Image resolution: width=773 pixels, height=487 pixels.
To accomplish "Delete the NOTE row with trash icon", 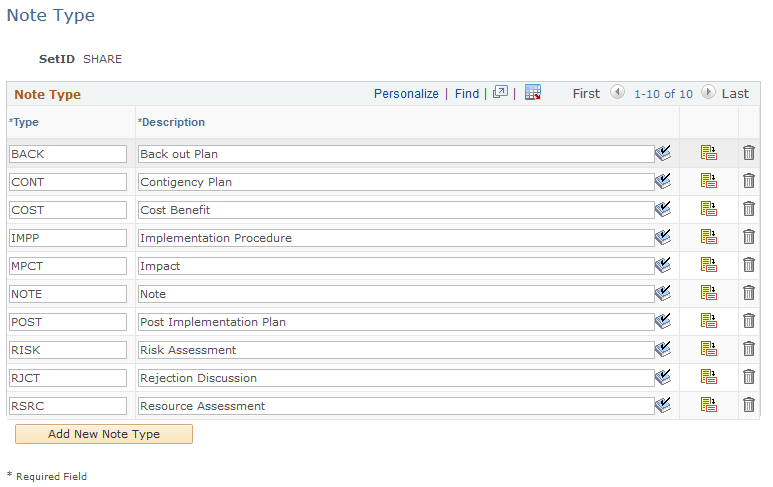I will coord(748,293).
